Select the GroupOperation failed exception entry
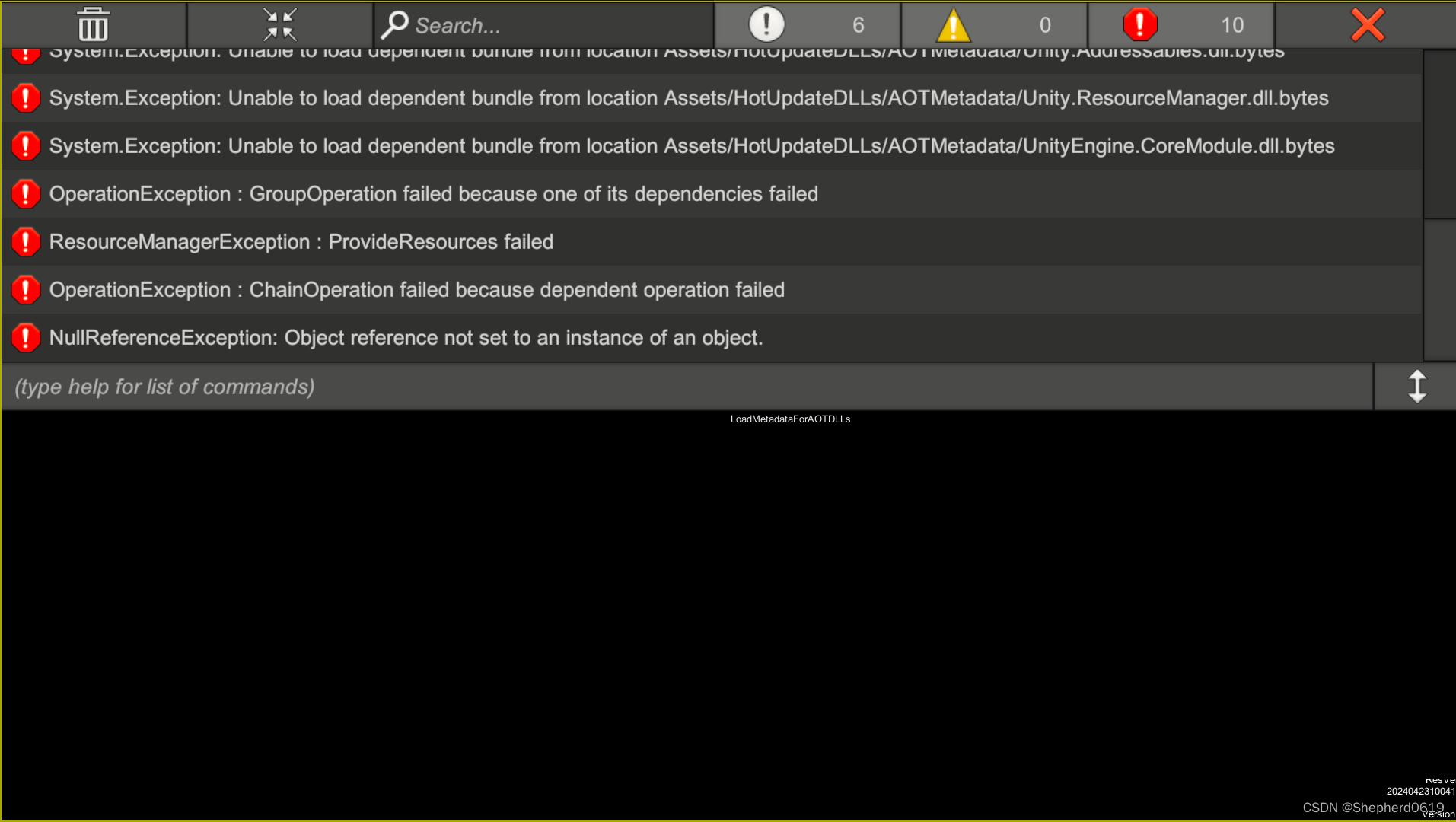The image size is (1456, 822). [x=712, y=194]
